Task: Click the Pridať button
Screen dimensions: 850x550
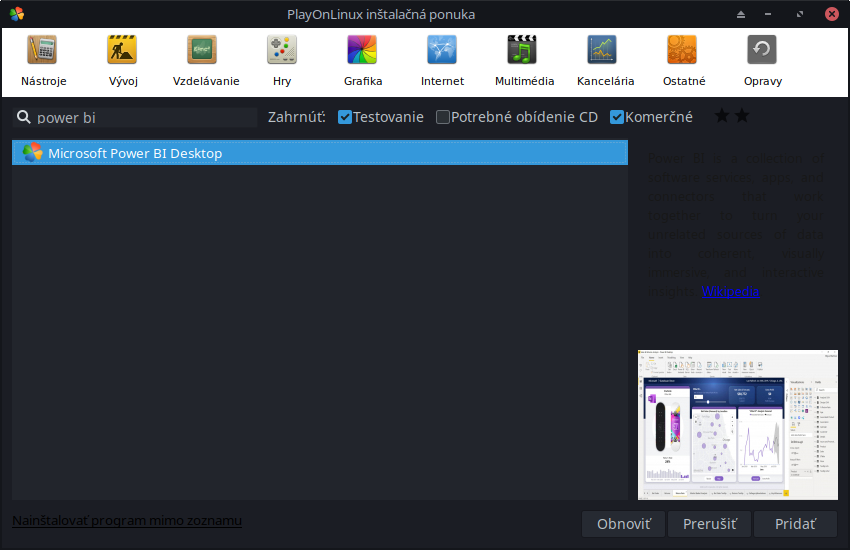Action: click(795, 524)
